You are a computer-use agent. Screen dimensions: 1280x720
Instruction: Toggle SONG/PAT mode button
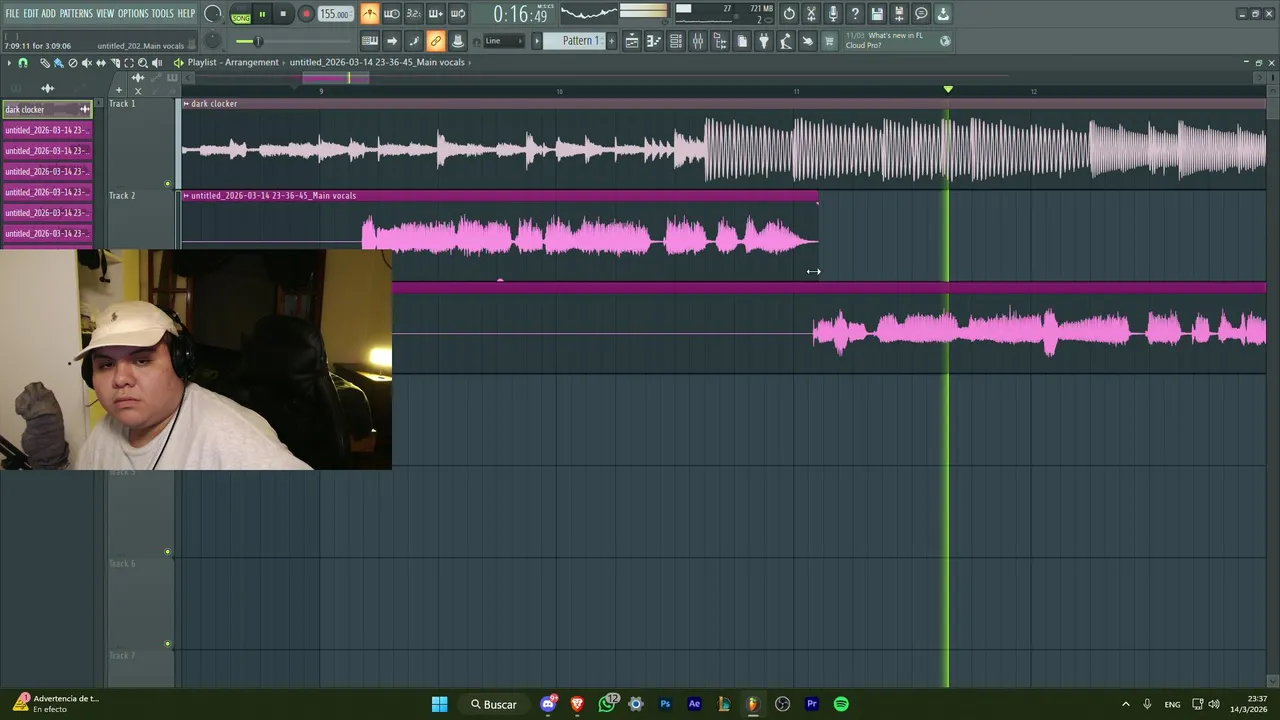(x=241, y=15)
